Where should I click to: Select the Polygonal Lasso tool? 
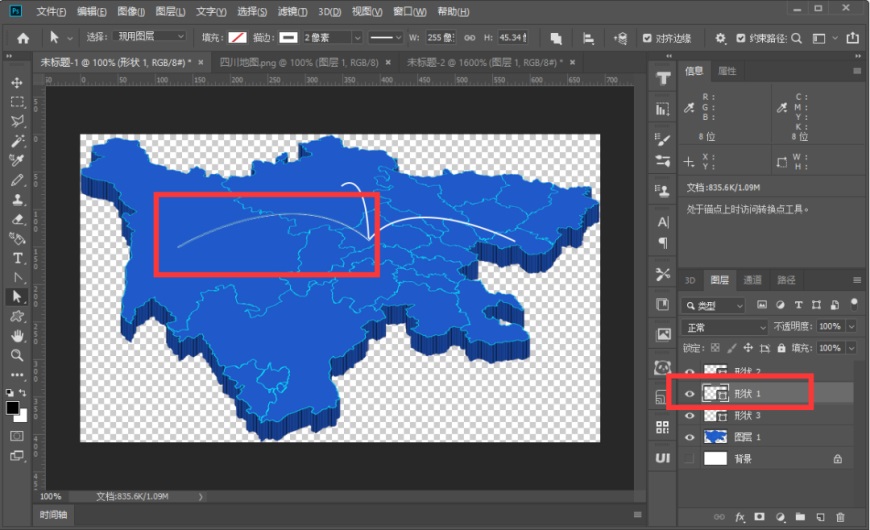[x=17, y=121]
